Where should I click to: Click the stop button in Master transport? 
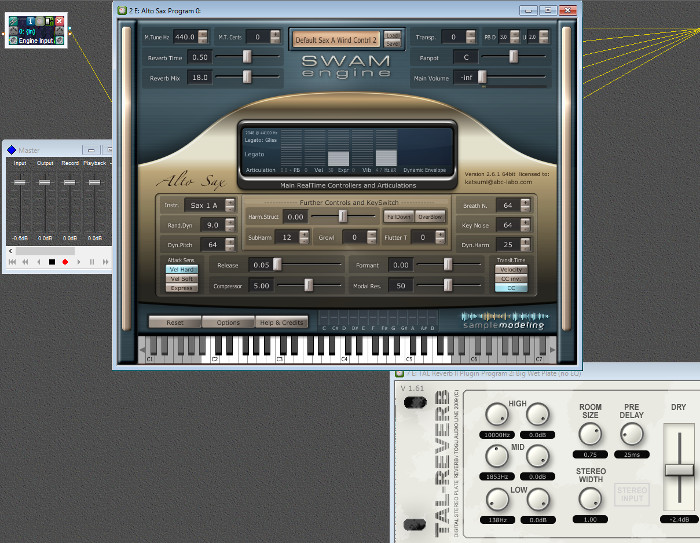pos(52,262)
